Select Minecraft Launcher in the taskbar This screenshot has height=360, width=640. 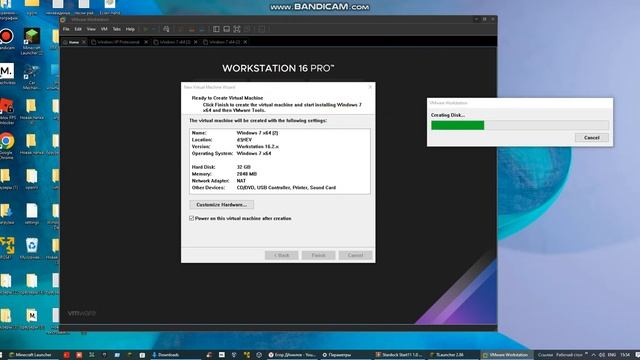(32, 355)
